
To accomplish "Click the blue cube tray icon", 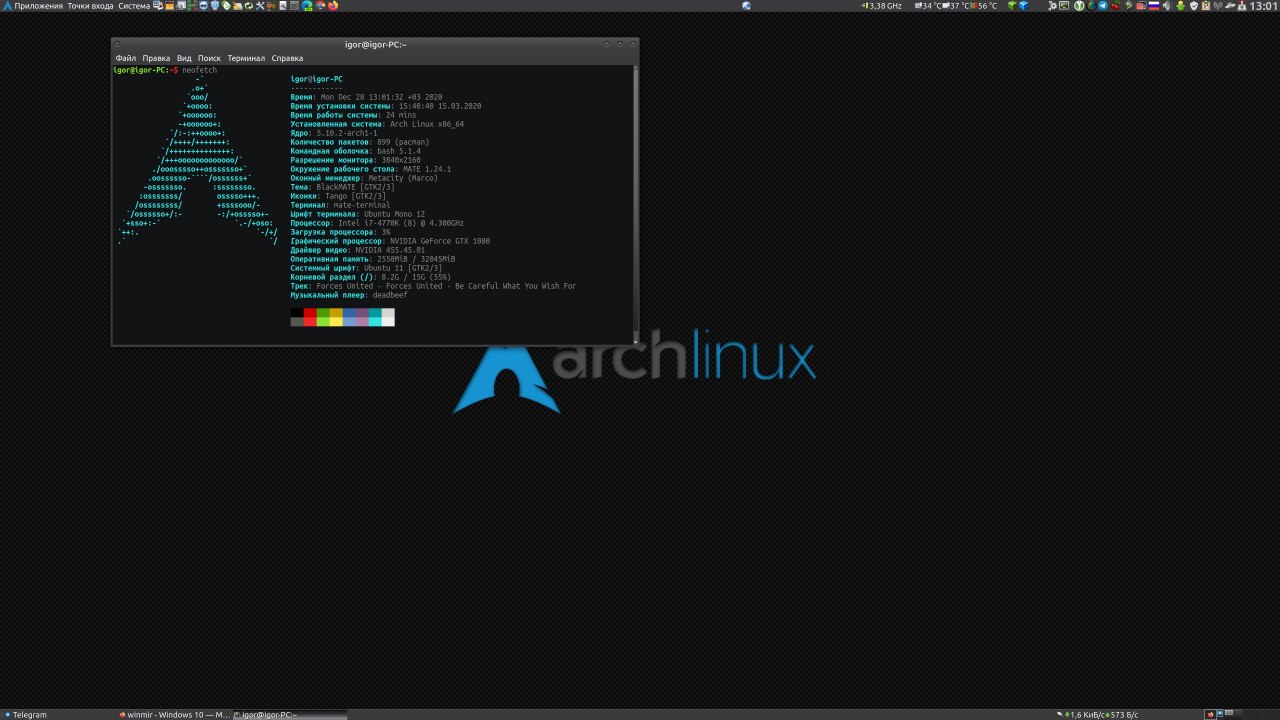I will (1024, 6).
